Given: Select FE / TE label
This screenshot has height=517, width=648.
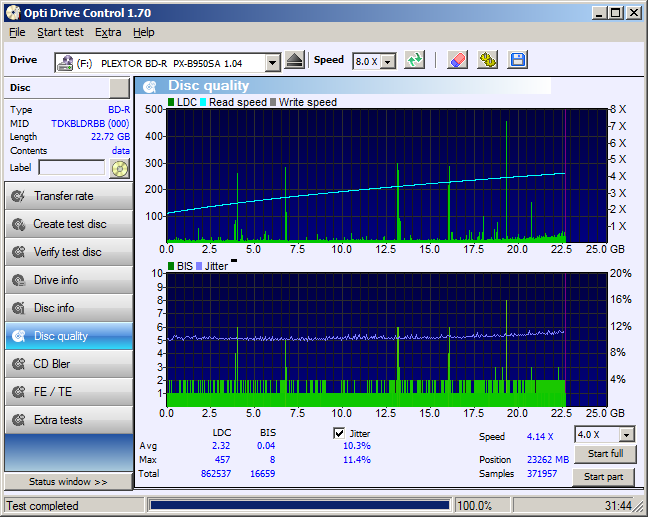Looking at the screenshot, I should point(52,392).
